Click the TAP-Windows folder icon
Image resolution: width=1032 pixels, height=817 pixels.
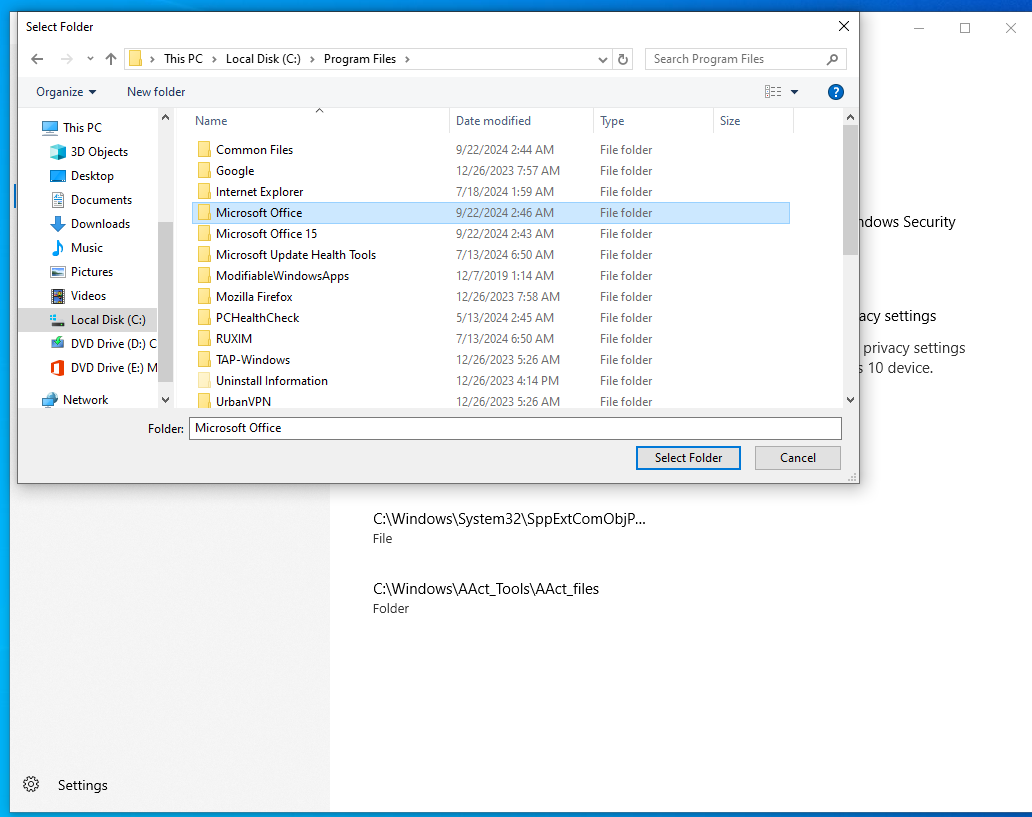[x=204, y=360]
